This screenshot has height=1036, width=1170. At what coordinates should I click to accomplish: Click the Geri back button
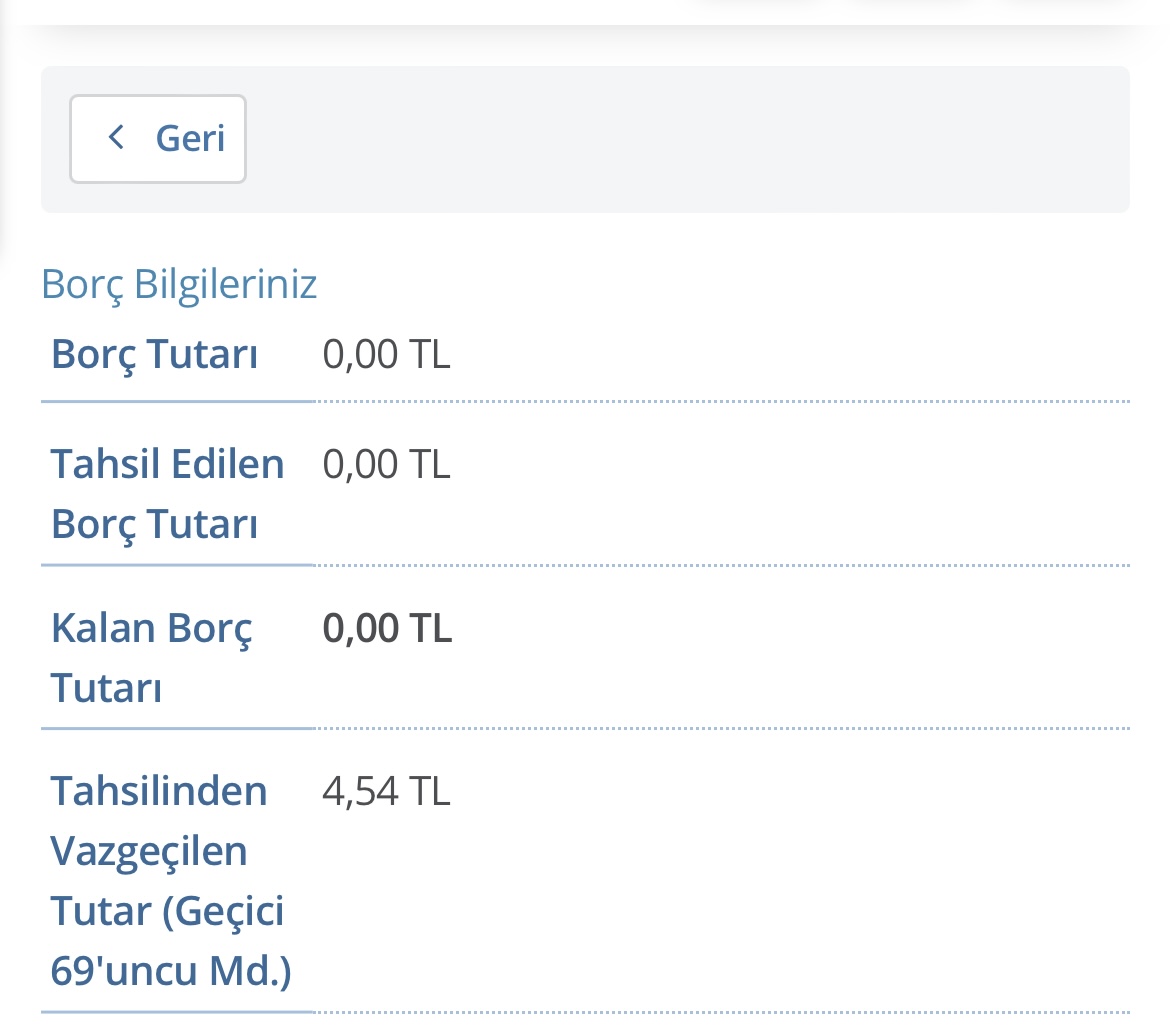[157, 139]
